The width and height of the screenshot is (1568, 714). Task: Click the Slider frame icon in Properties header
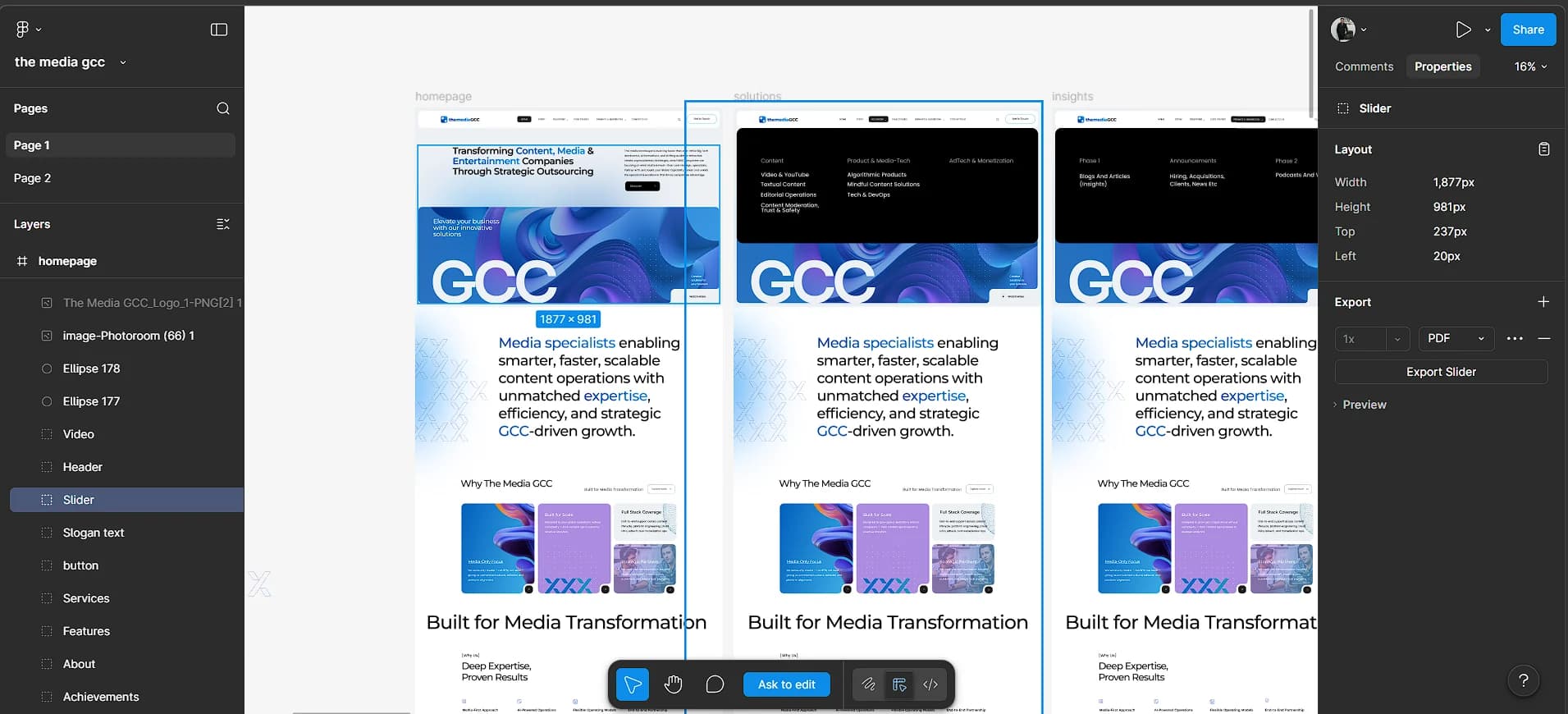[1343, 108]
